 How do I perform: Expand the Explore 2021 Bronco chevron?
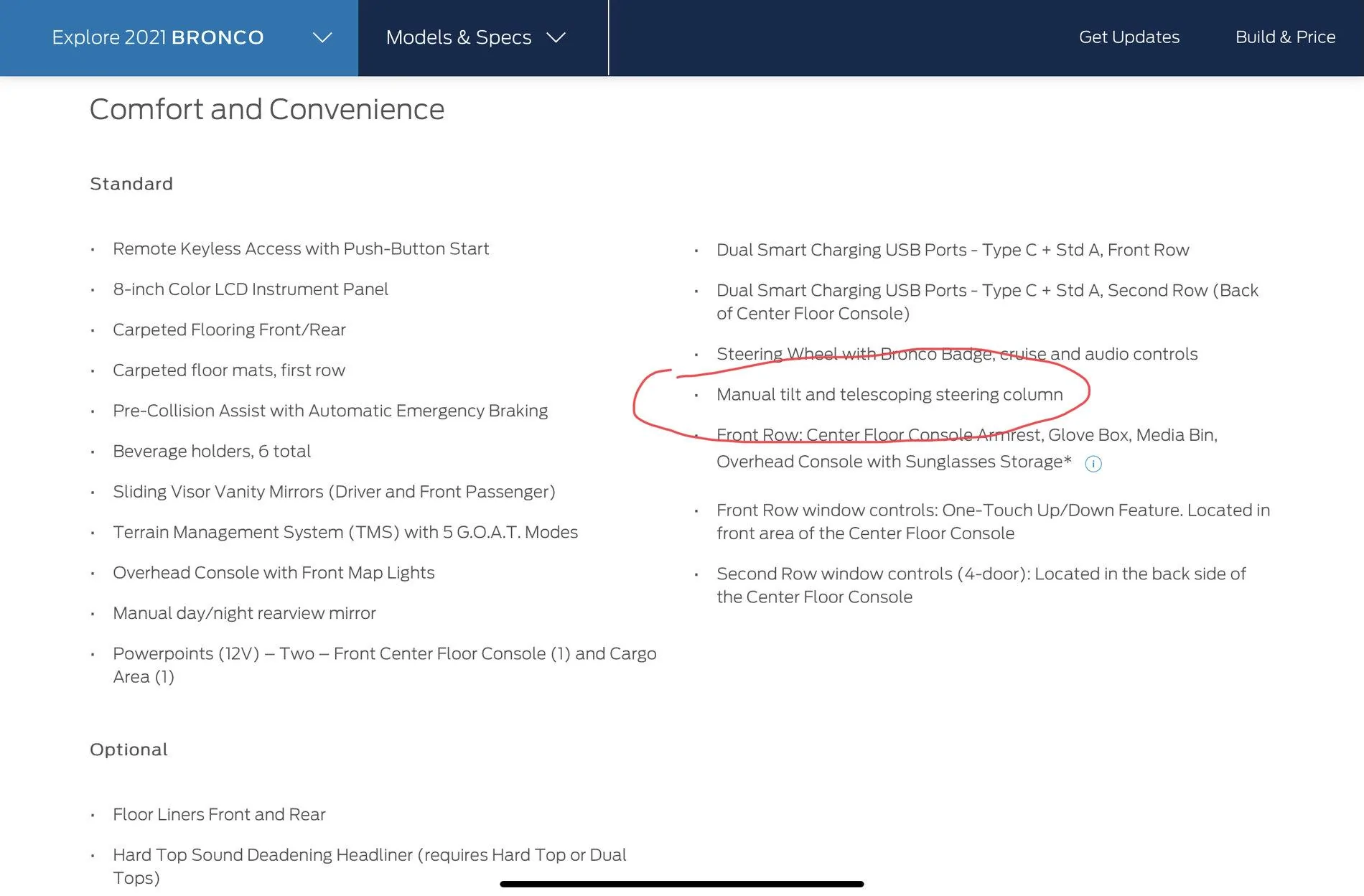322,37
